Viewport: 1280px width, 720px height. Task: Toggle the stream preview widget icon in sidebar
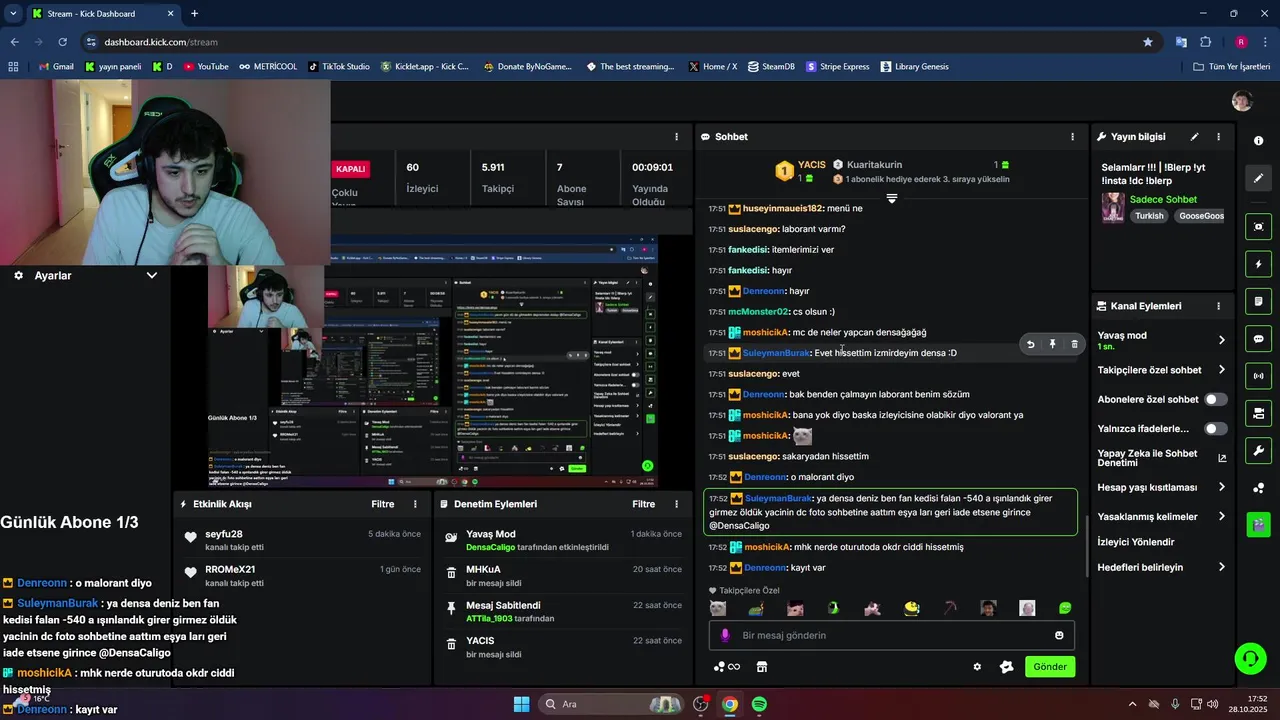pyautogui.click(x=1259, y=227)
